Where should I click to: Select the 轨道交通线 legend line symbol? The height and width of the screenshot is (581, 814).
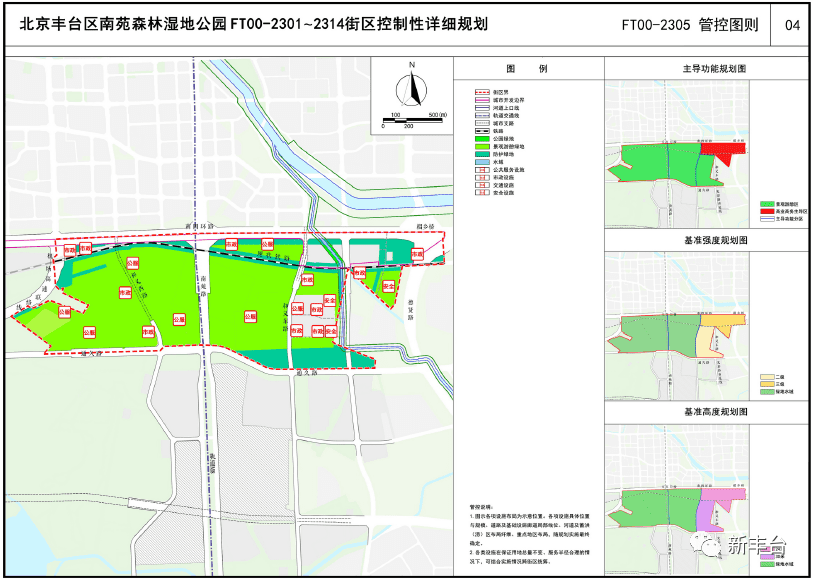483,116
